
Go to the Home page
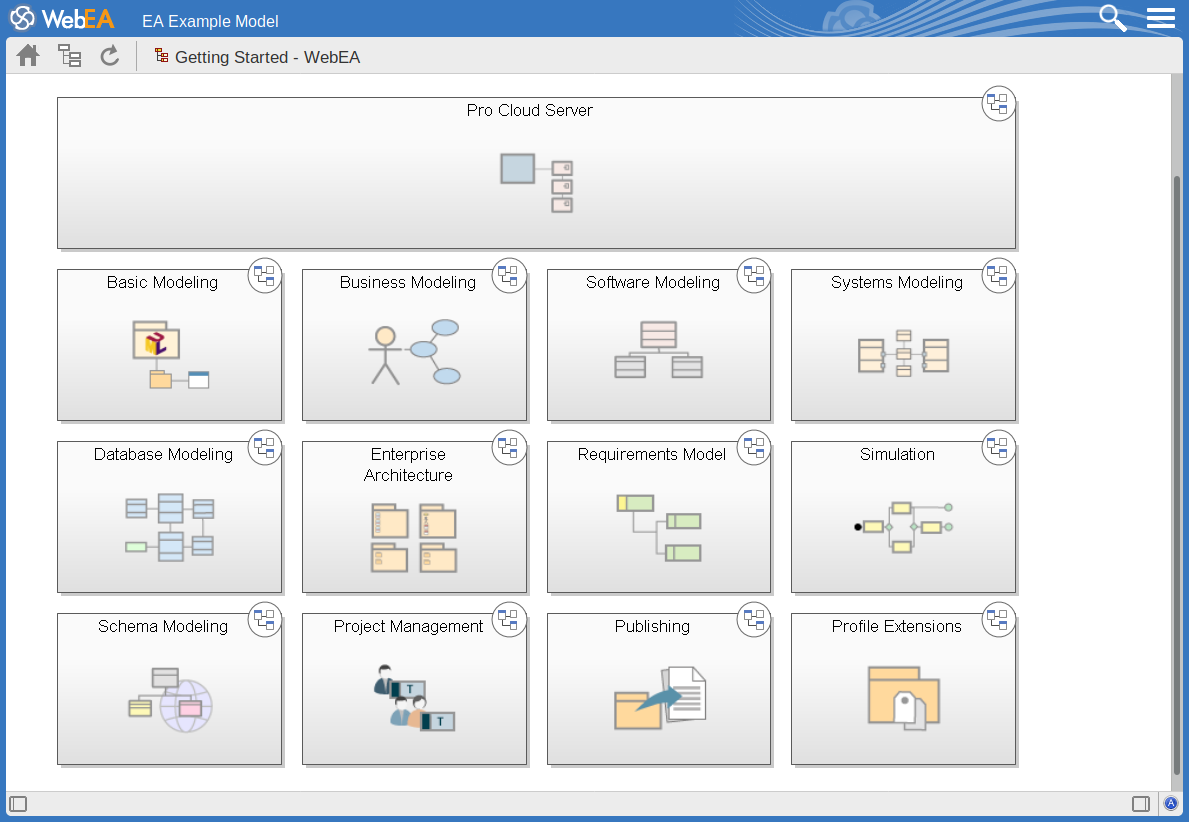tap(28, 55)
